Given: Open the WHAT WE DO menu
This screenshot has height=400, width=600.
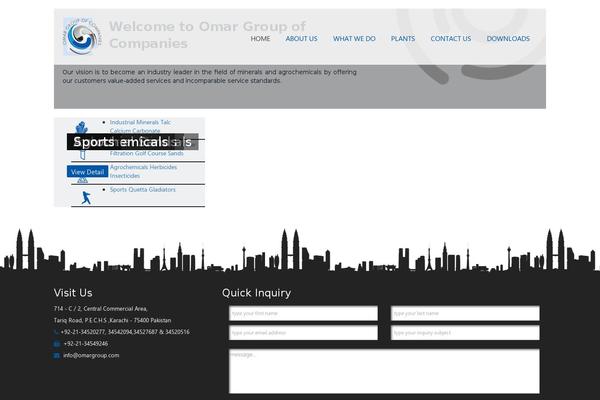Looking at the screenshot, I should pos(354,39).
